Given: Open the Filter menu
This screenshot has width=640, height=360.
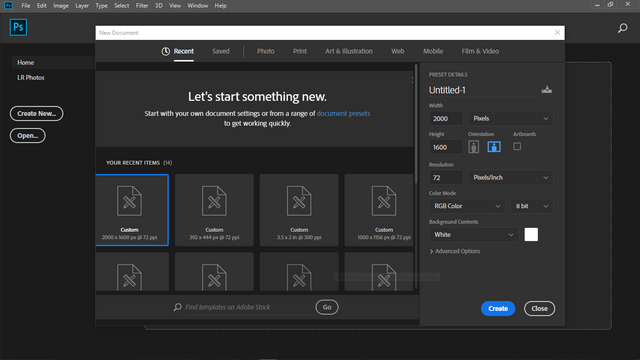Looking at the screenshot, I should tap(142, 6).
